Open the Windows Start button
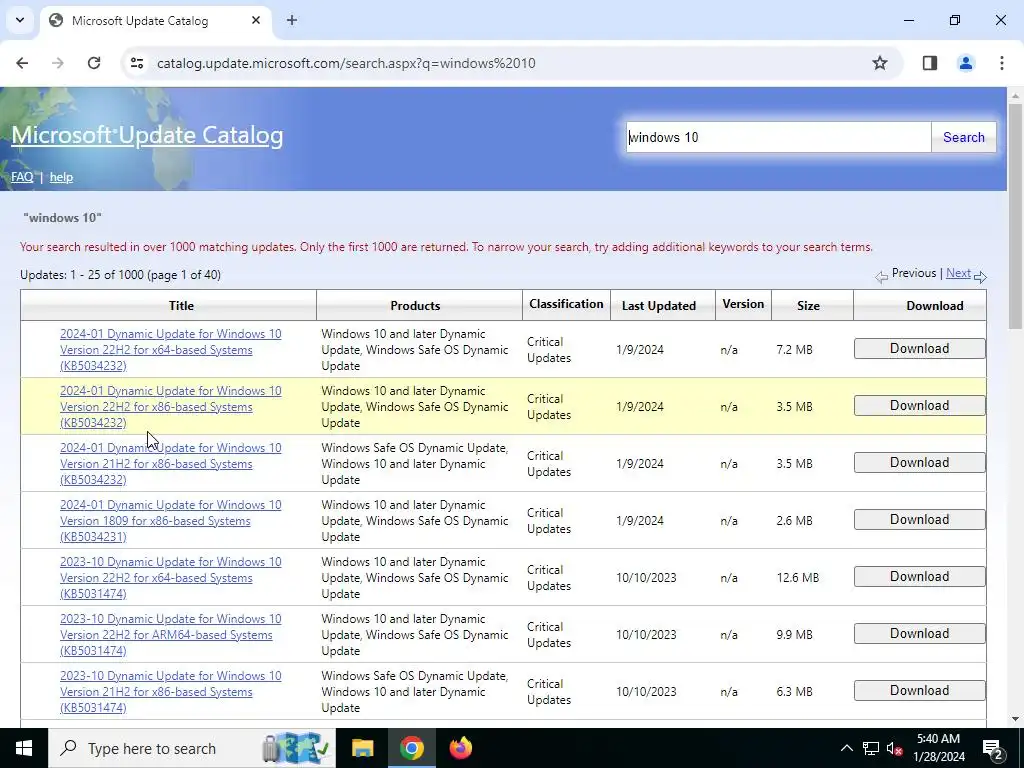The height and width of the screenshot is (768, 1024). click(x=24, y=748)
